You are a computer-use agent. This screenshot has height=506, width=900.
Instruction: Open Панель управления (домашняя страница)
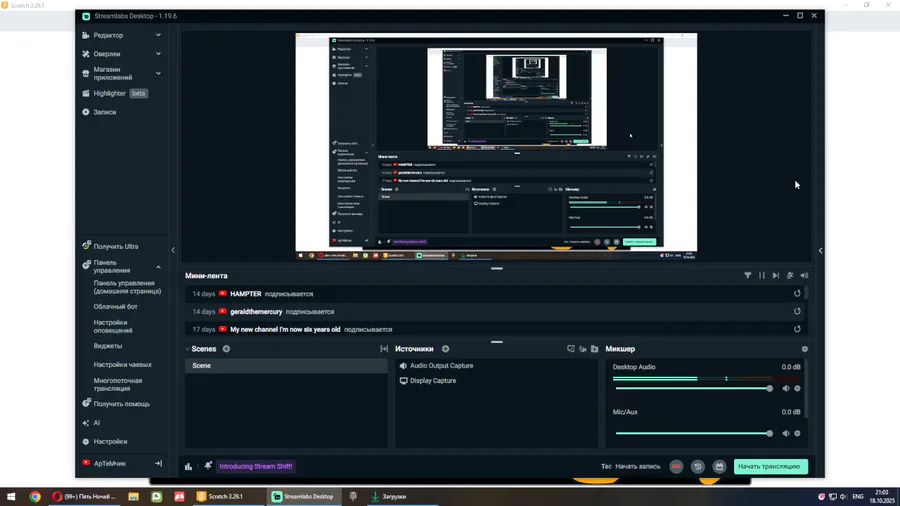127,287
